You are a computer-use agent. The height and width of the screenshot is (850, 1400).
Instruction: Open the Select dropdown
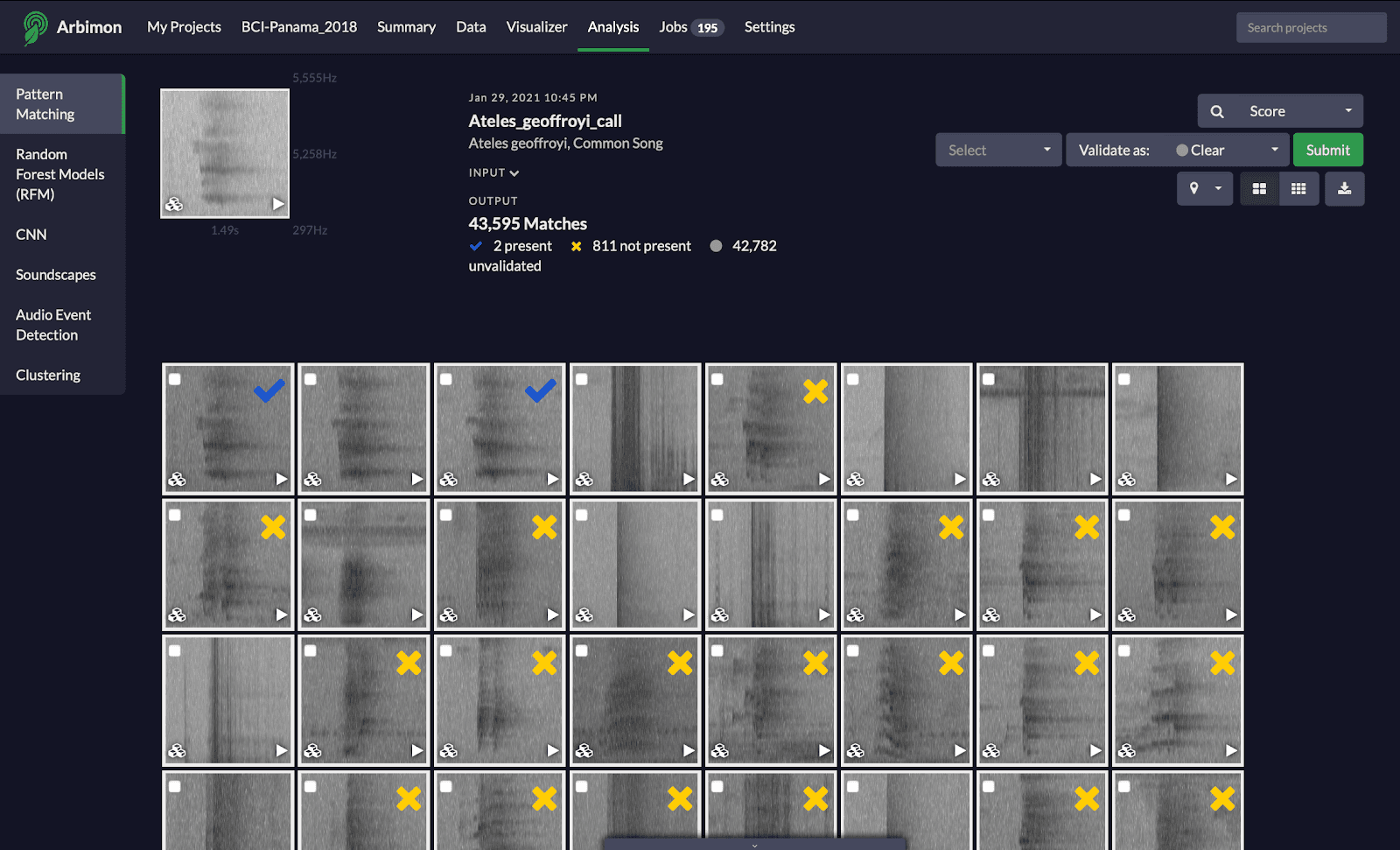coord(998,150)
